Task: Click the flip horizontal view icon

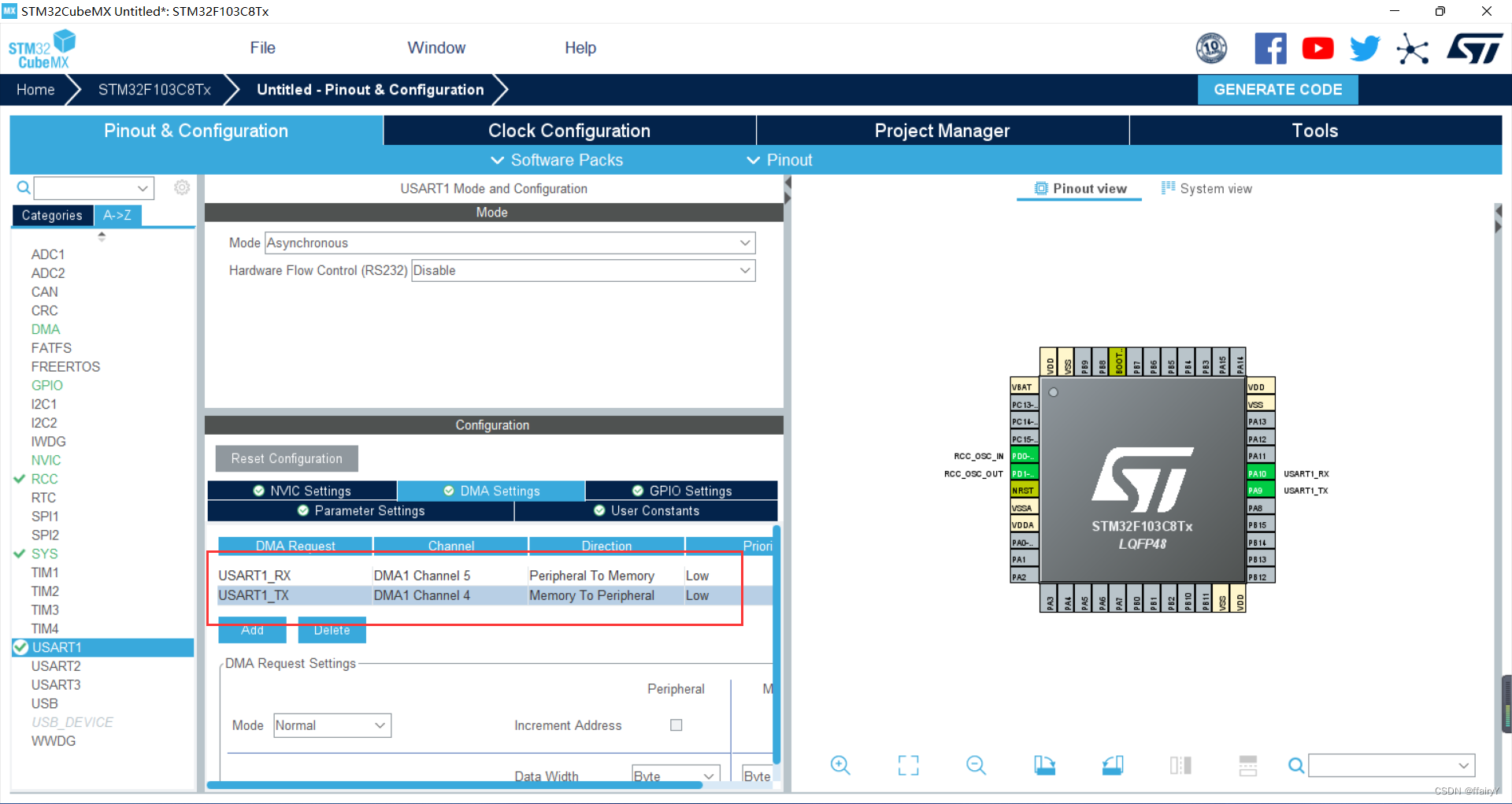Action: [x=1180, y=765]
